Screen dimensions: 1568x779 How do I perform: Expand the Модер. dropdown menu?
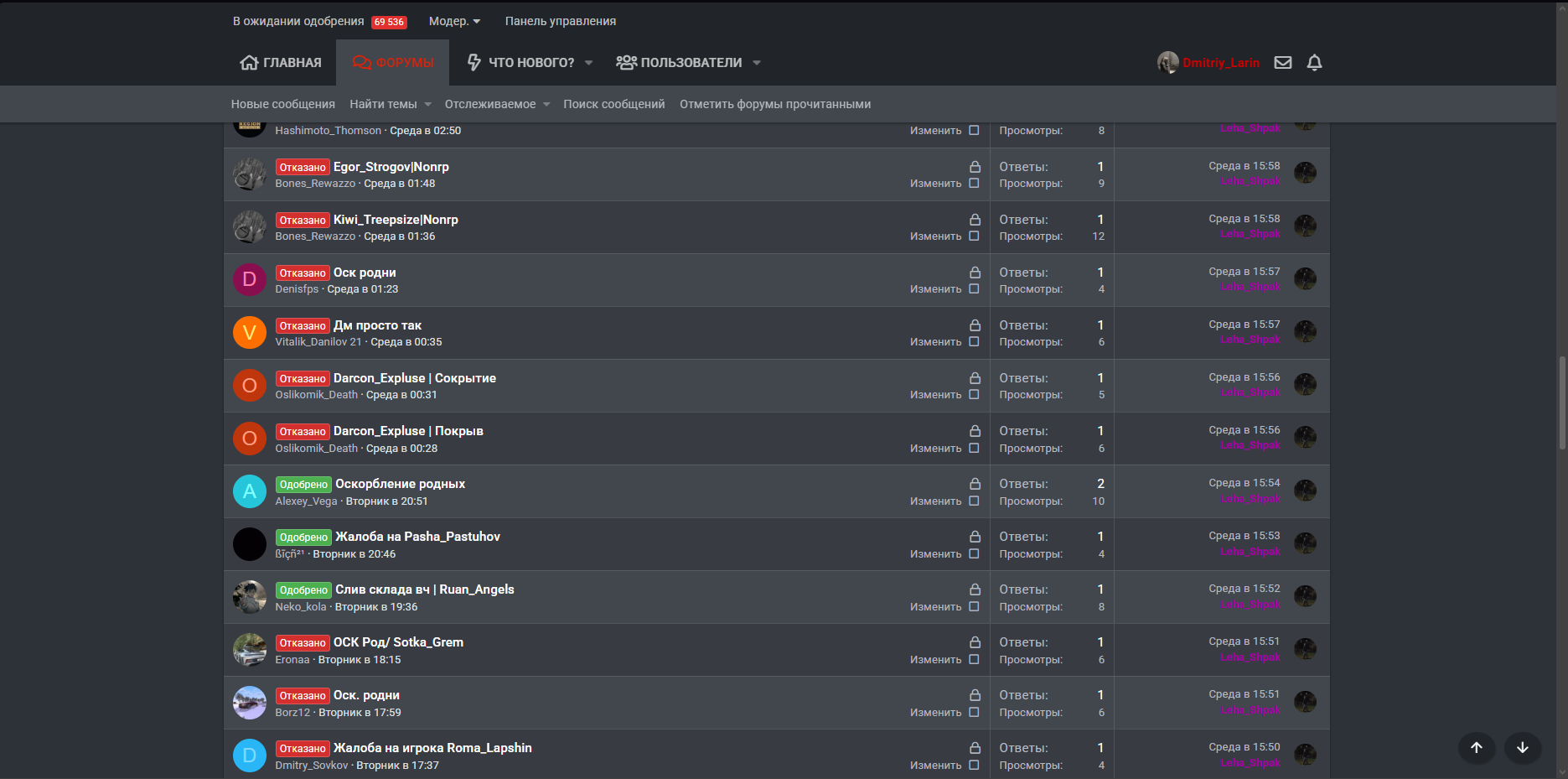pos(454,21)
